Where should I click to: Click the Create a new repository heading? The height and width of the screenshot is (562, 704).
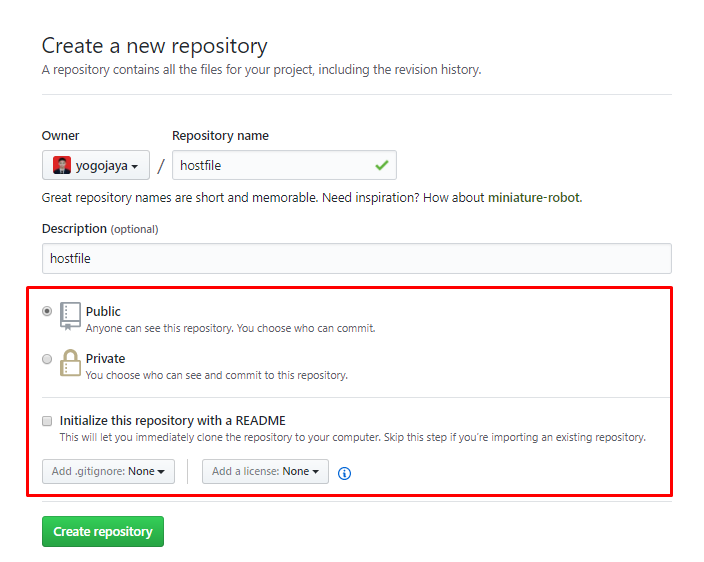point(155,46)
